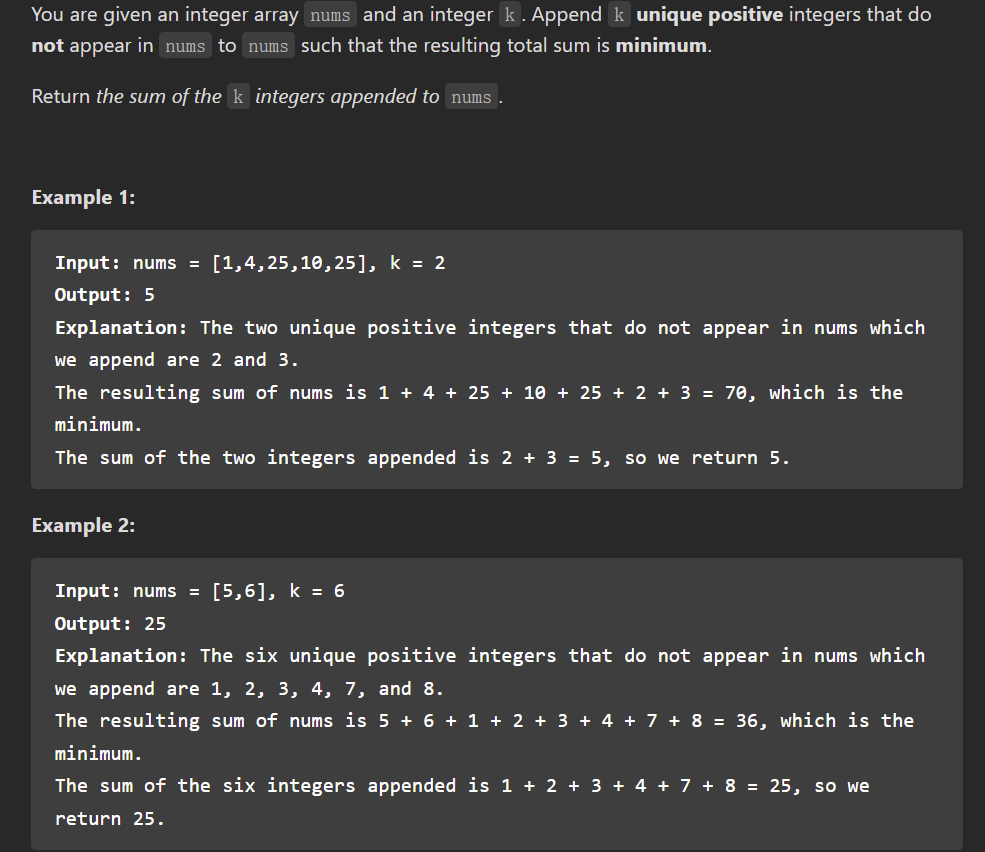Click the "k" chip before "unique positive"

click(x=619, y=14)
